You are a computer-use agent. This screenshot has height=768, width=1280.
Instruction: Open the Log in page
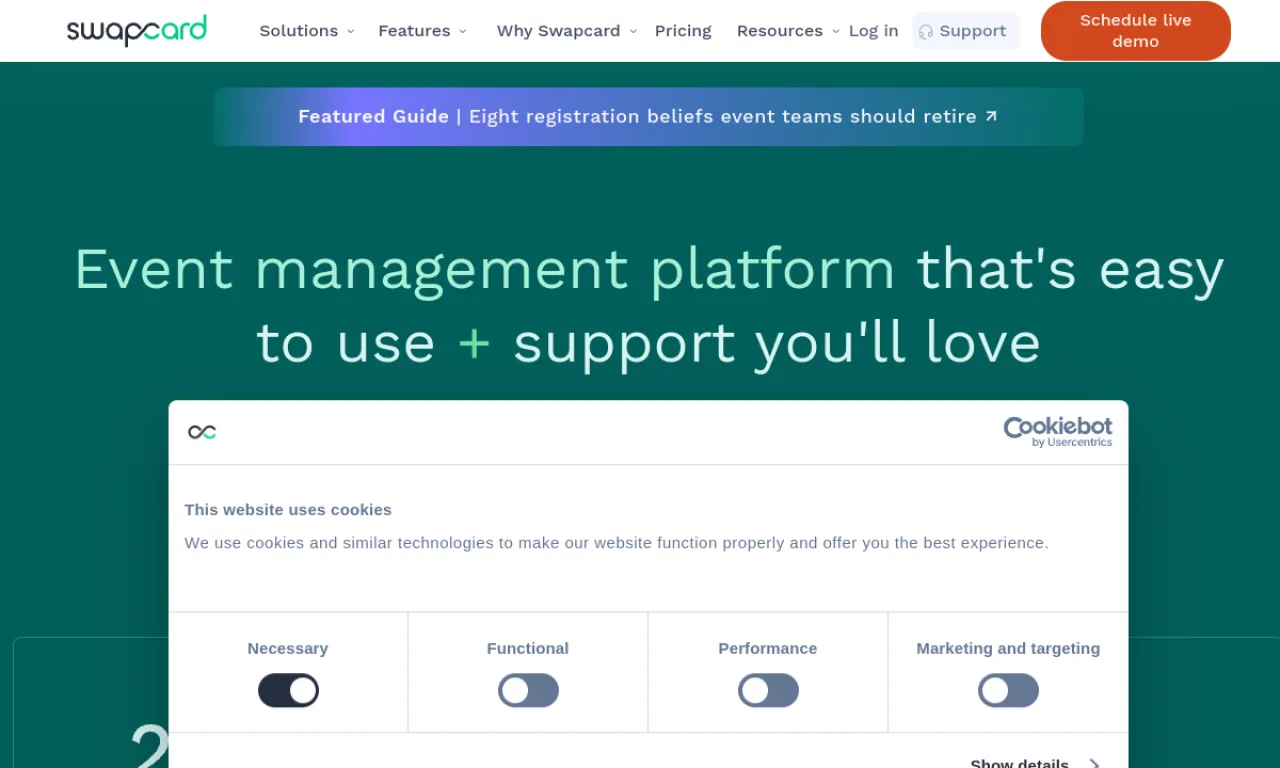click(873, 31)
